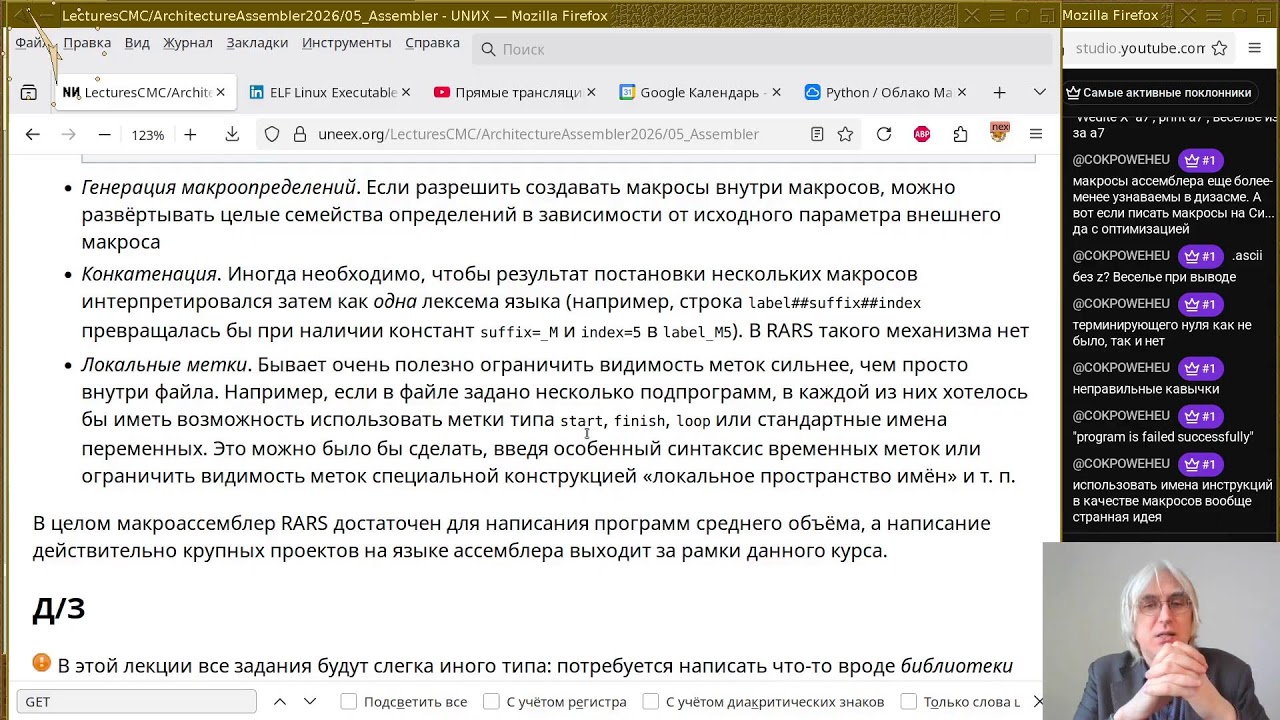The height and width of the screenshot is (720, 1280).
Task: Close the Google Календарь tab
Action: (776, 92)
